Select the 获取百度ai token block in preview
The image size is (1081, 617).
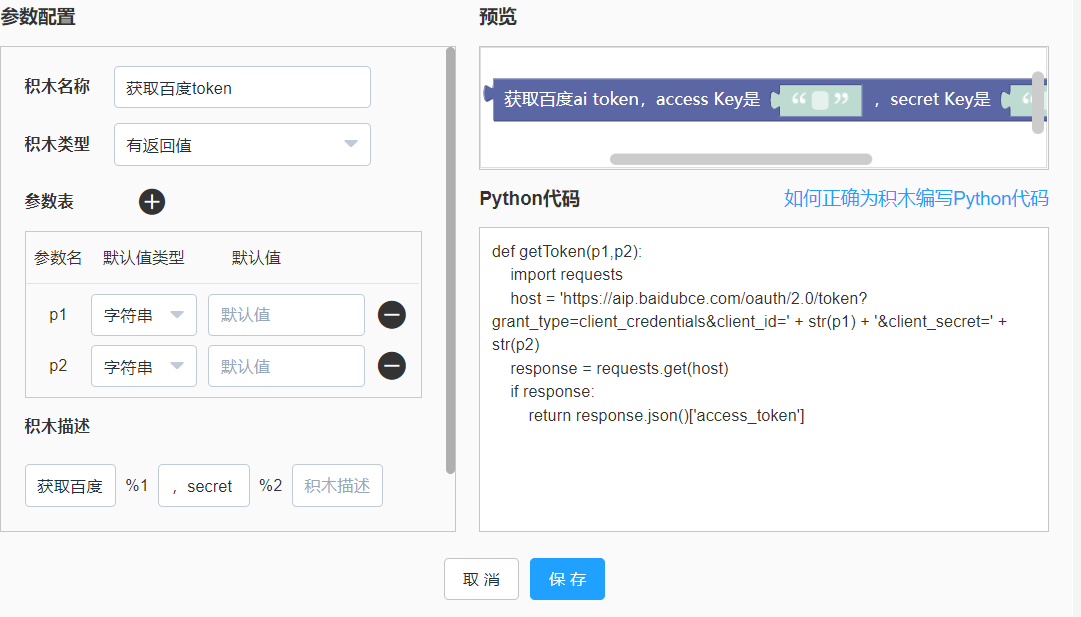630,100
